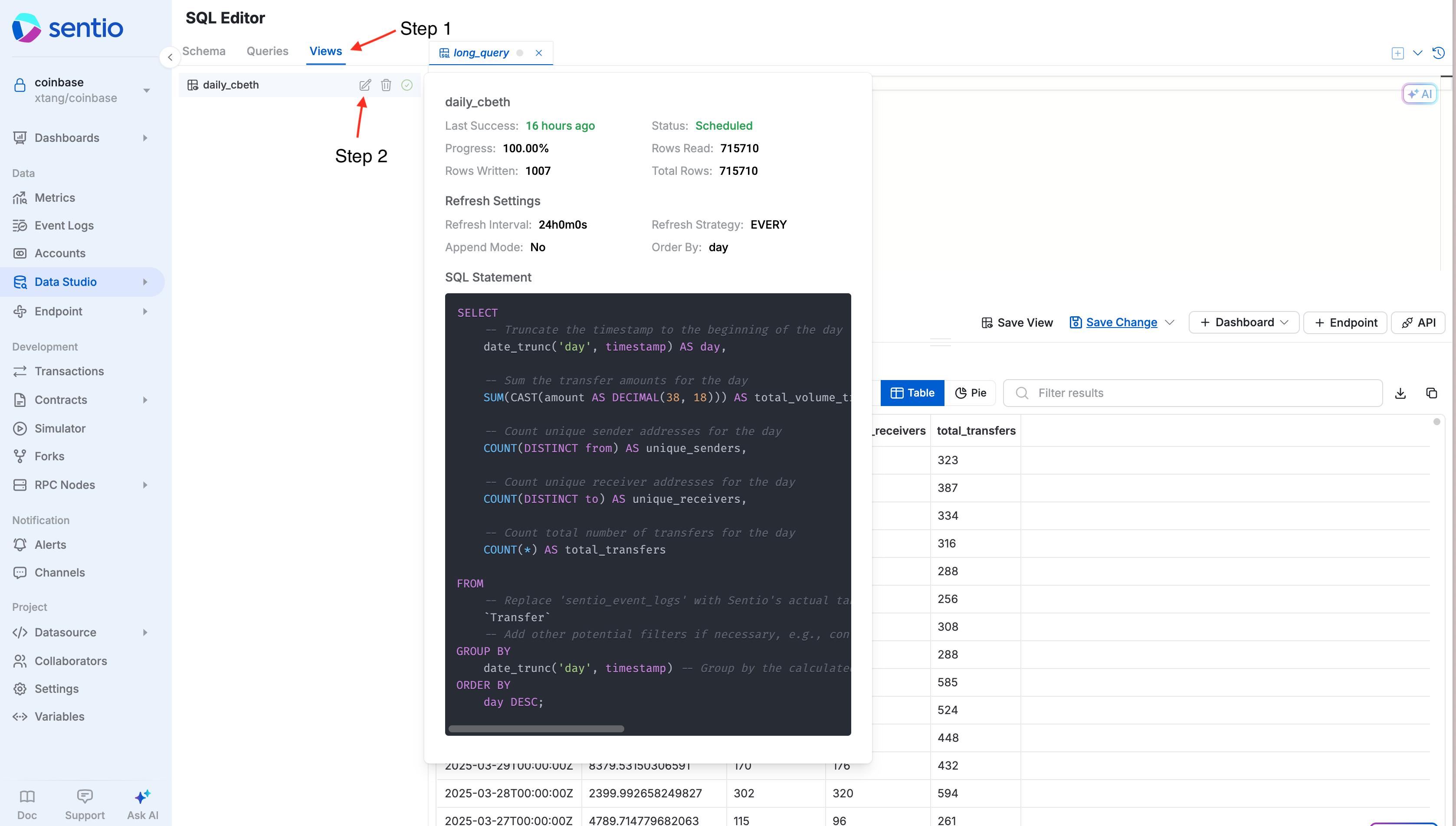Screen dimensions: 1456x826
Task: Delete the daily_cbeth view with the trash icon
Action: tap(386, 85)
